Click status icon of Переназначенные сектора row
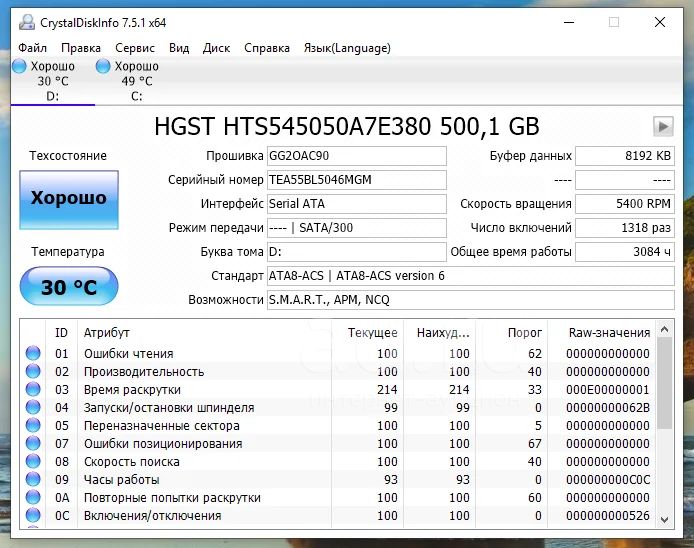This screenshot has height=548, width=694. pyautogui.click(x=33, y=425)
